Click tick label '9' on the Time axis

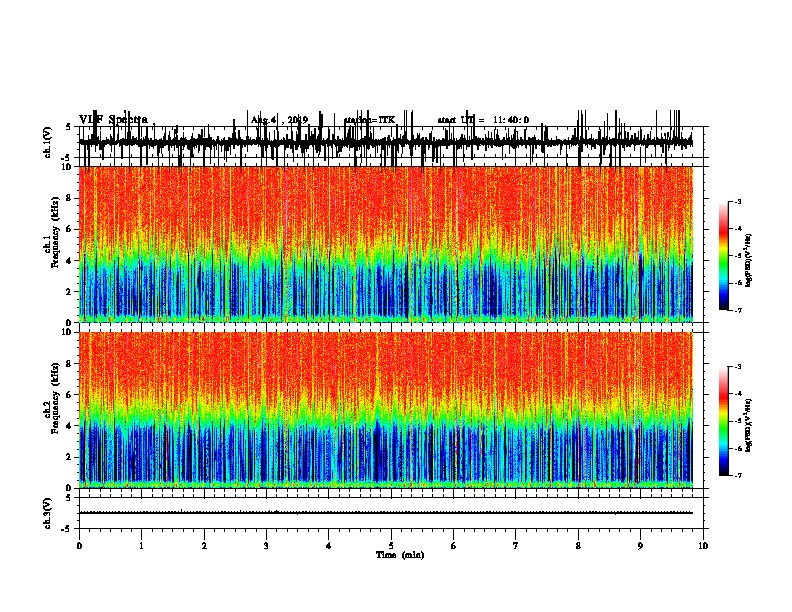[640, 546]
